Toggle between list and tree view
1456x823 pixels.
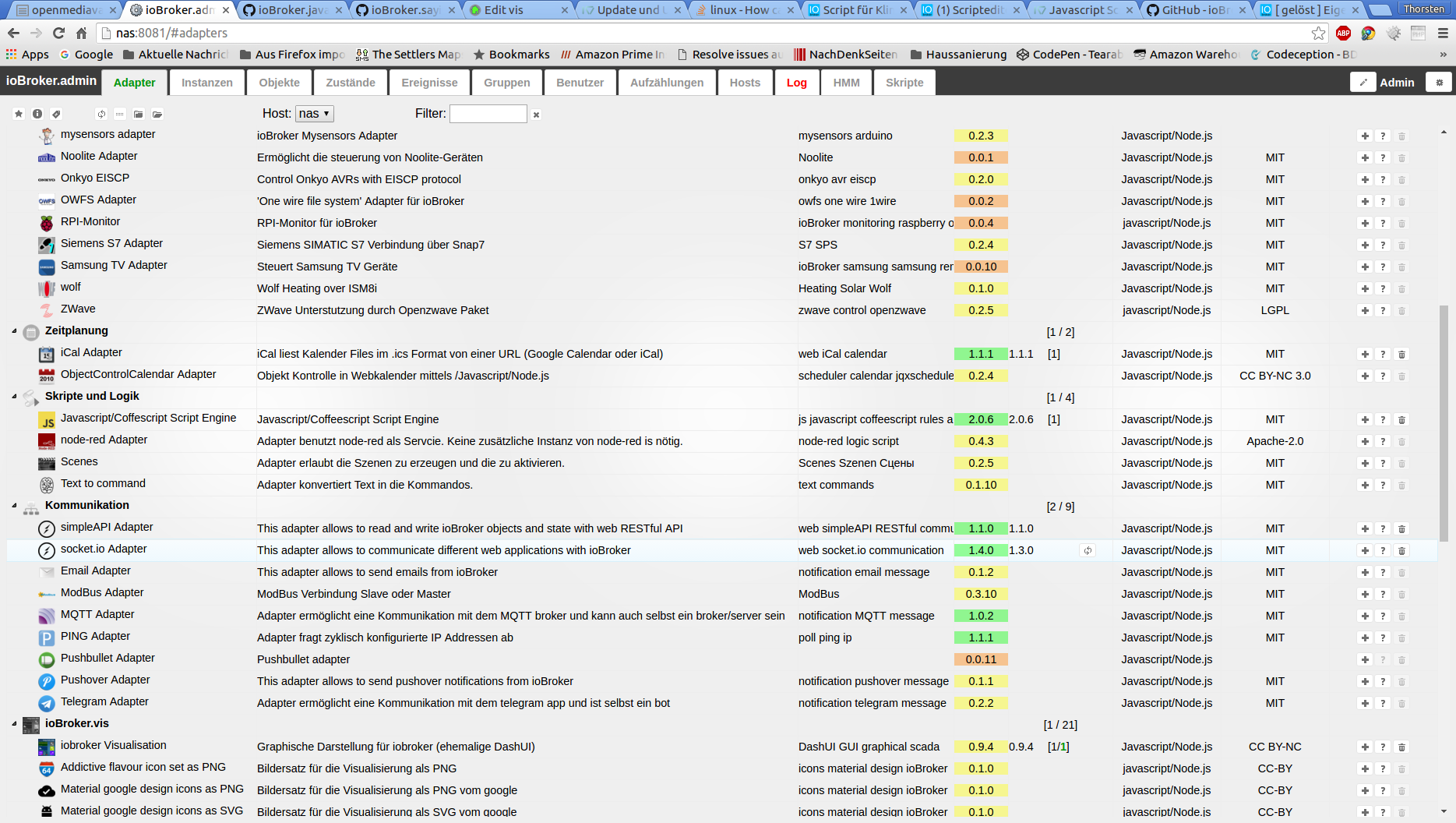pos(119,114)
